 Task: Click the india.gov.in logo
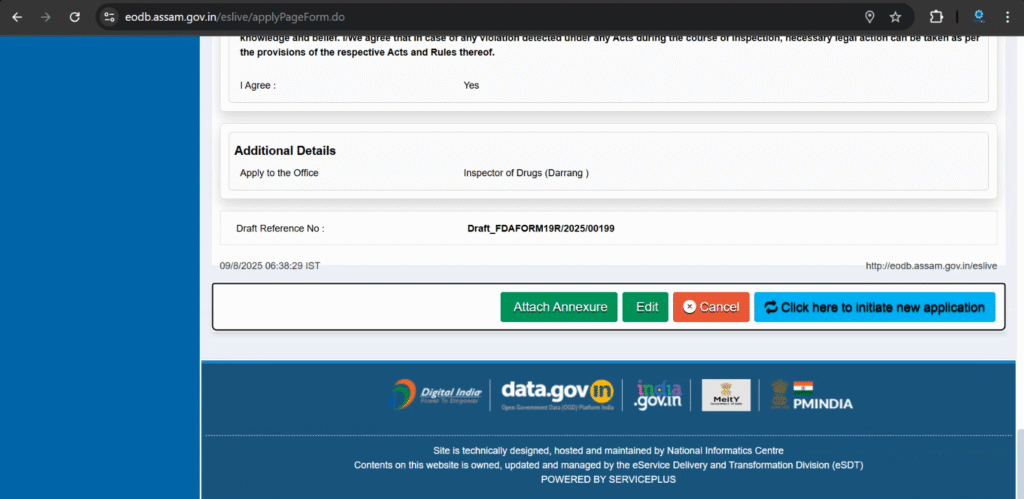pos(658,394)
